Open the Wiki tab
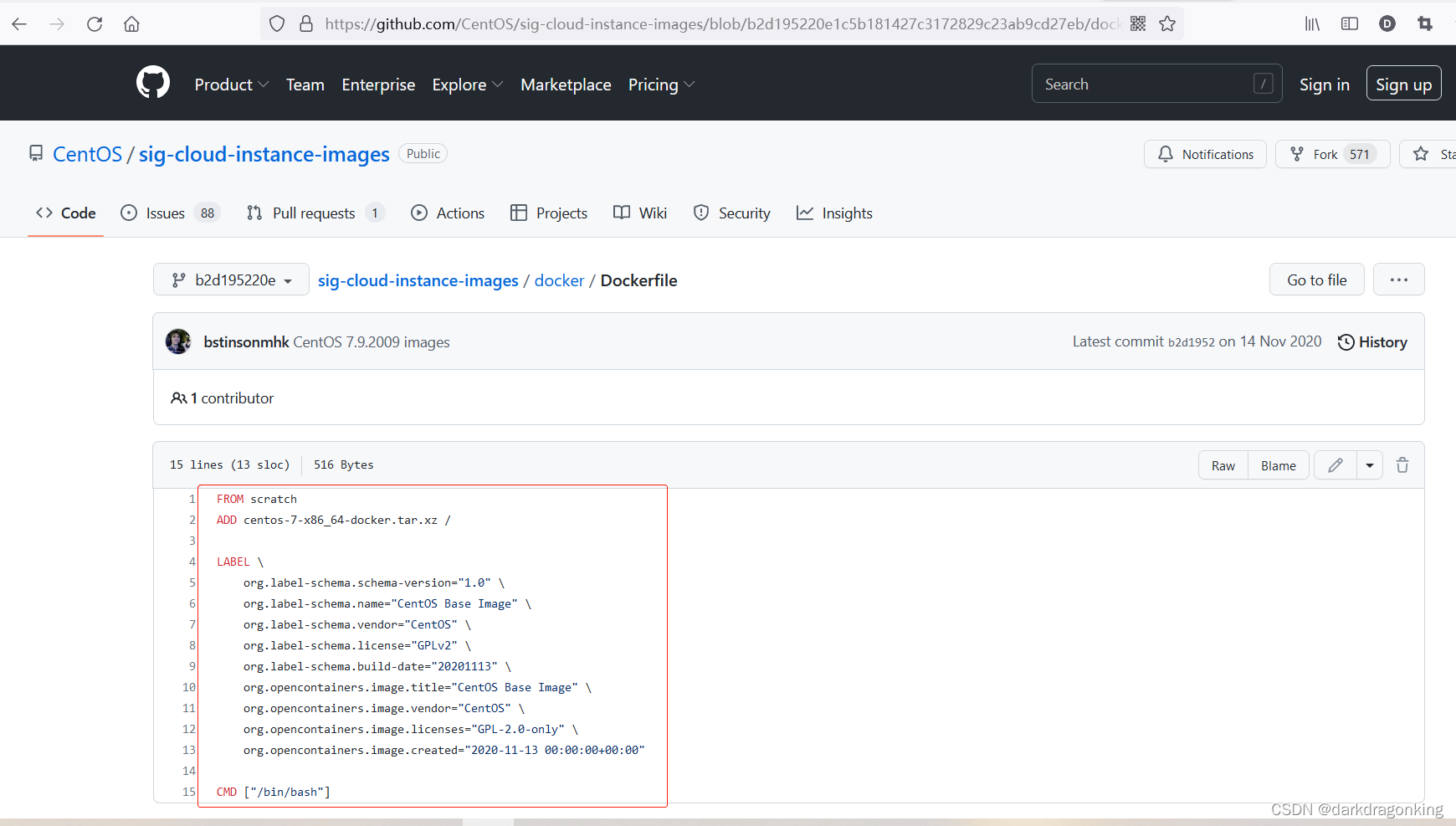1456x826 pixels. [x=640, y=213]
